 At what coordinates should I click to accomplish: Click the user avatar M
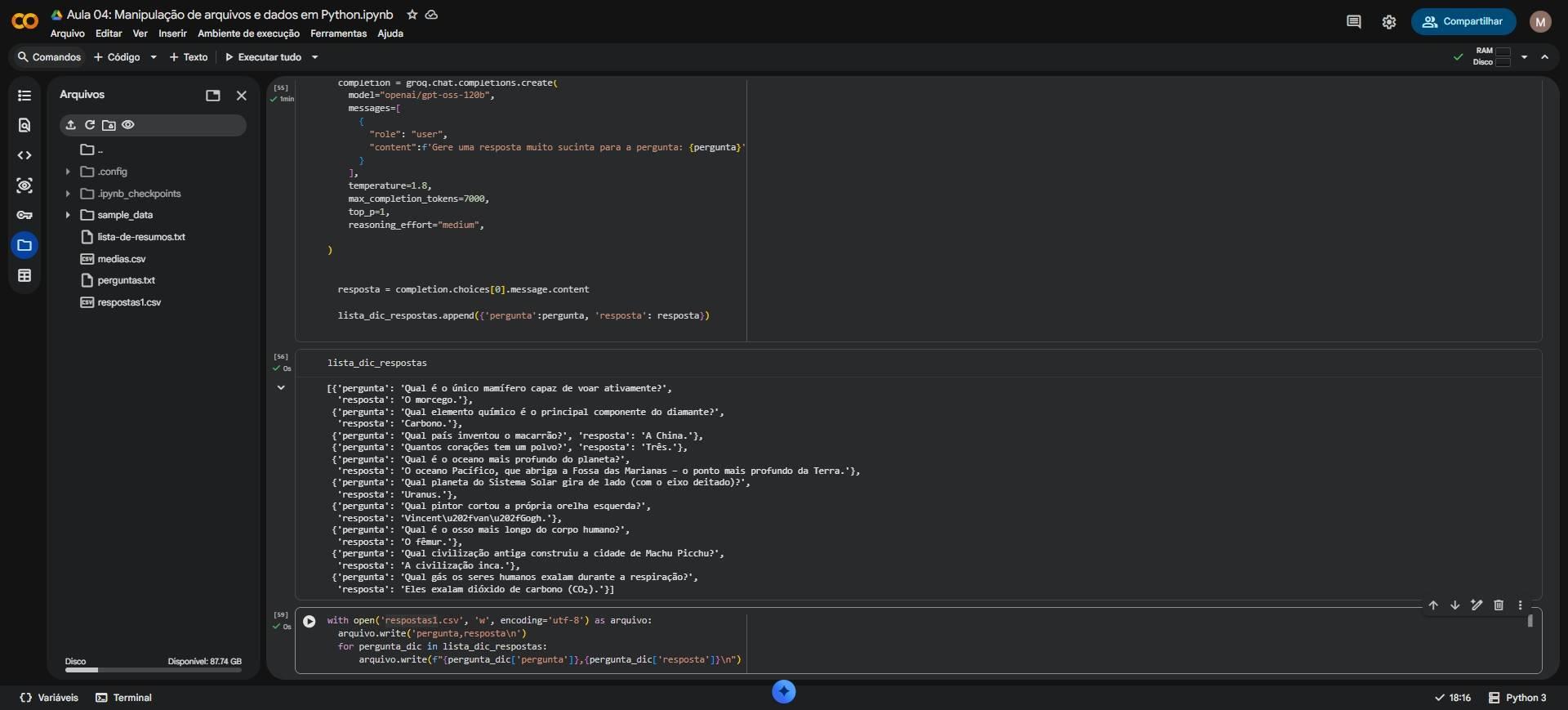[x=1540, y=22]
